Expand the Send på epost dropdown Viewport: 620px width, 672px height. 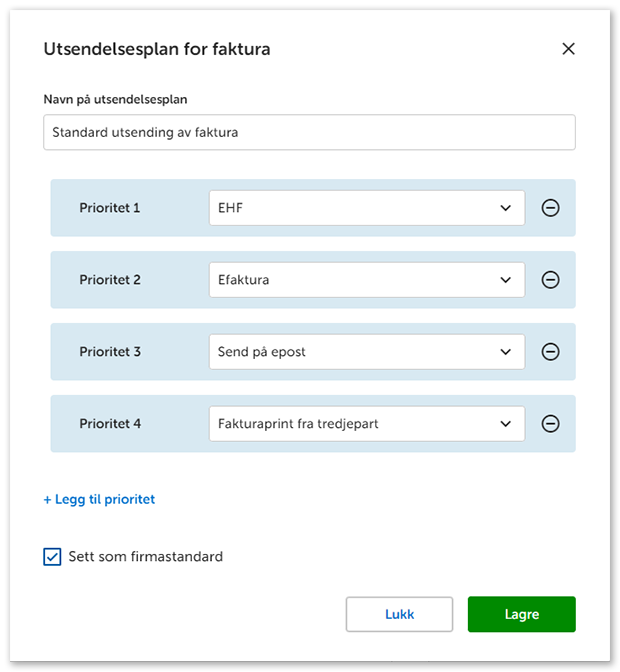tap(366, 352)
